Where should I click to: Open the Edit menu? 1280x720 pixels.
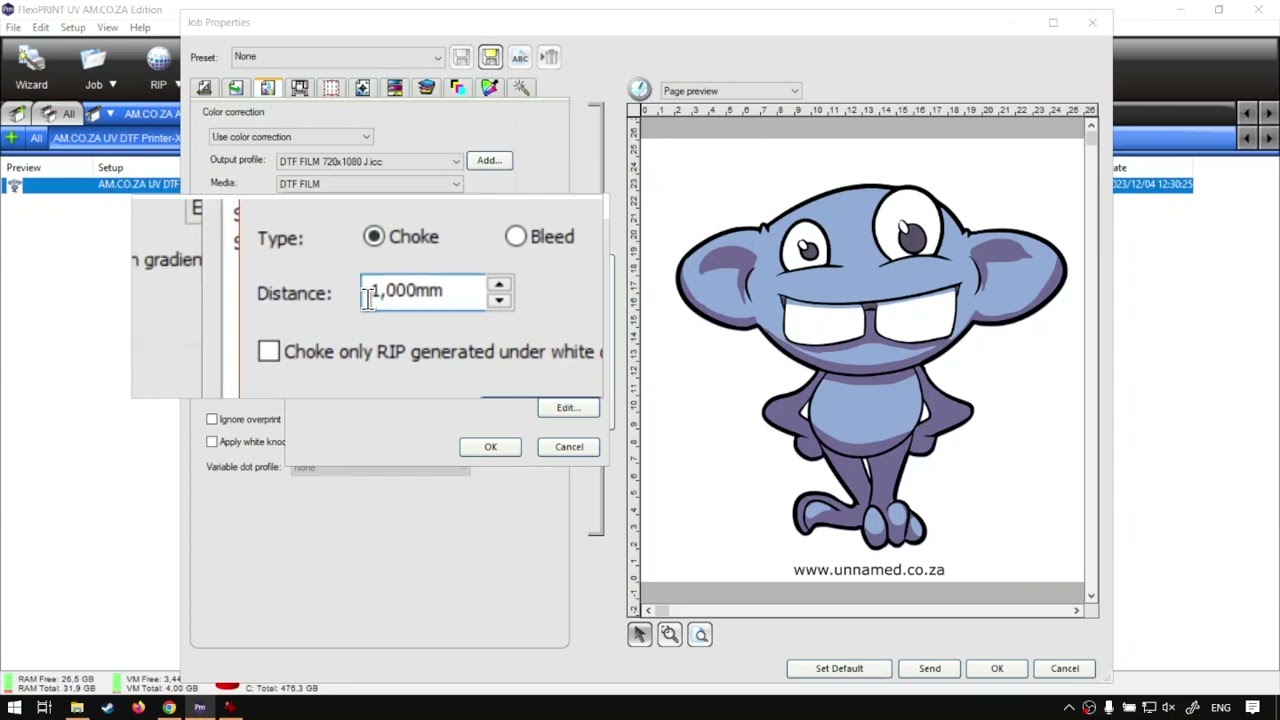coord(40,27)
